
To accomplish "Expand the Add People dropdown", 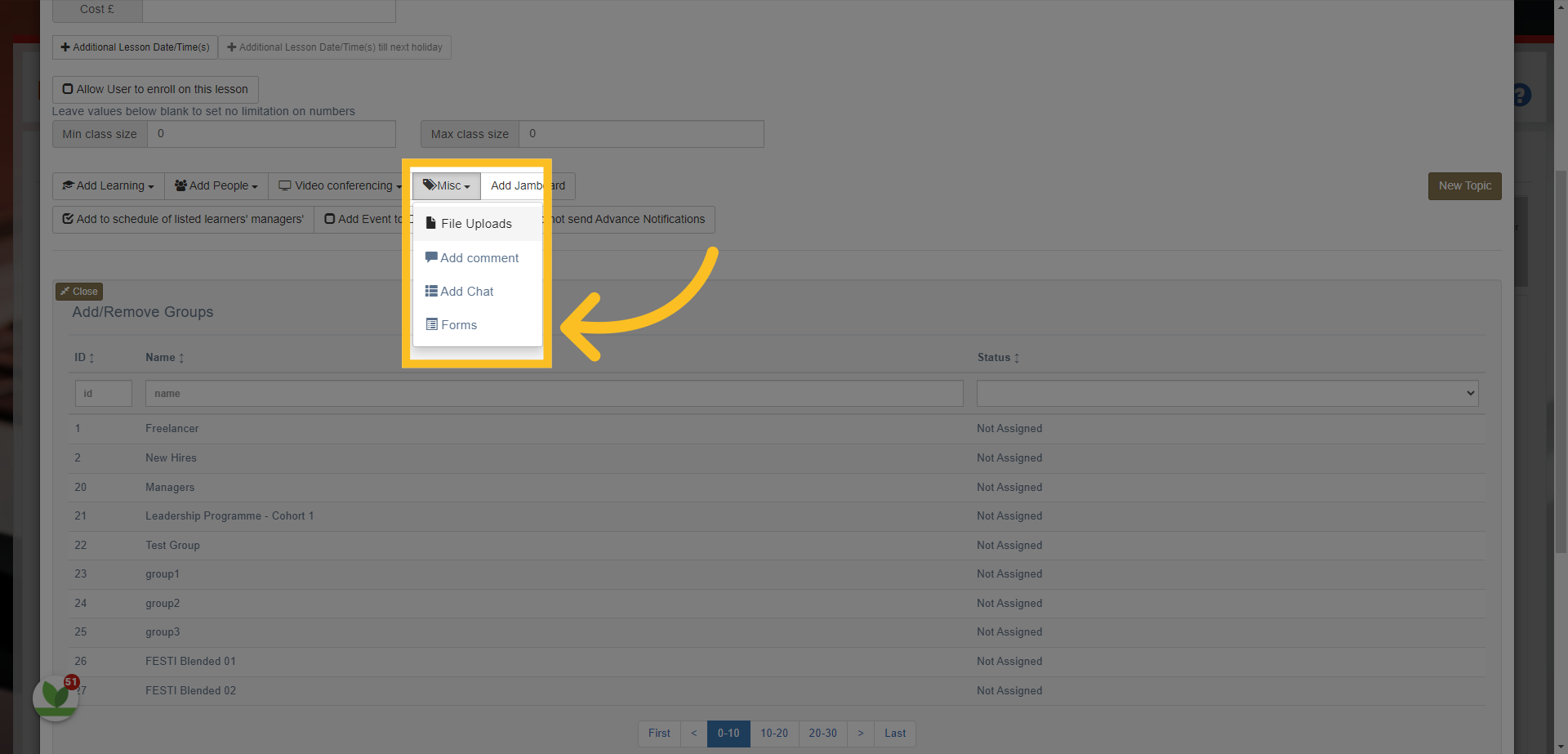I will pyautogui.click(x=216, y=186).
